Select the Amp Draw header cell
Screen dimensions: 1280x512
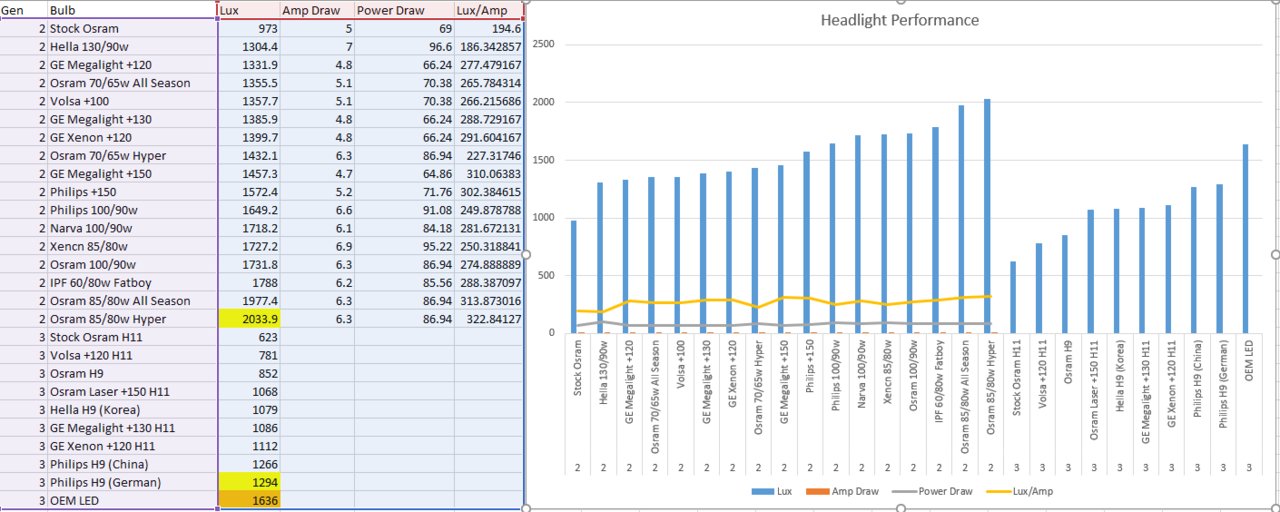pos(317,9)
